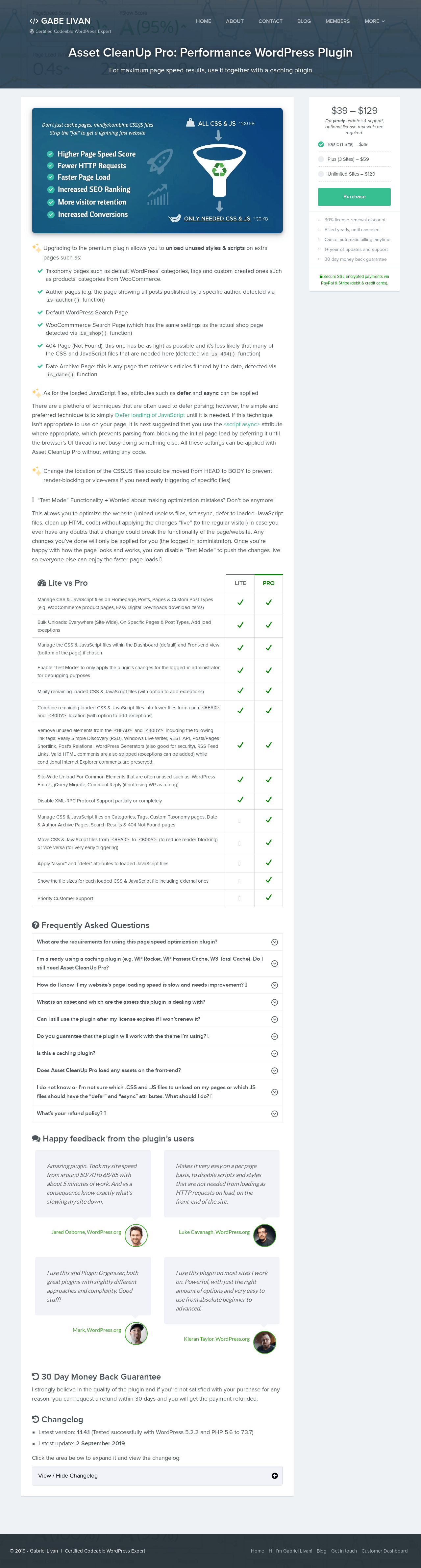Click the Frequently Asked Questions question-mark icon
Image resolution: width=421 pixels, height=1568 pixels.
tap(36, 925)
